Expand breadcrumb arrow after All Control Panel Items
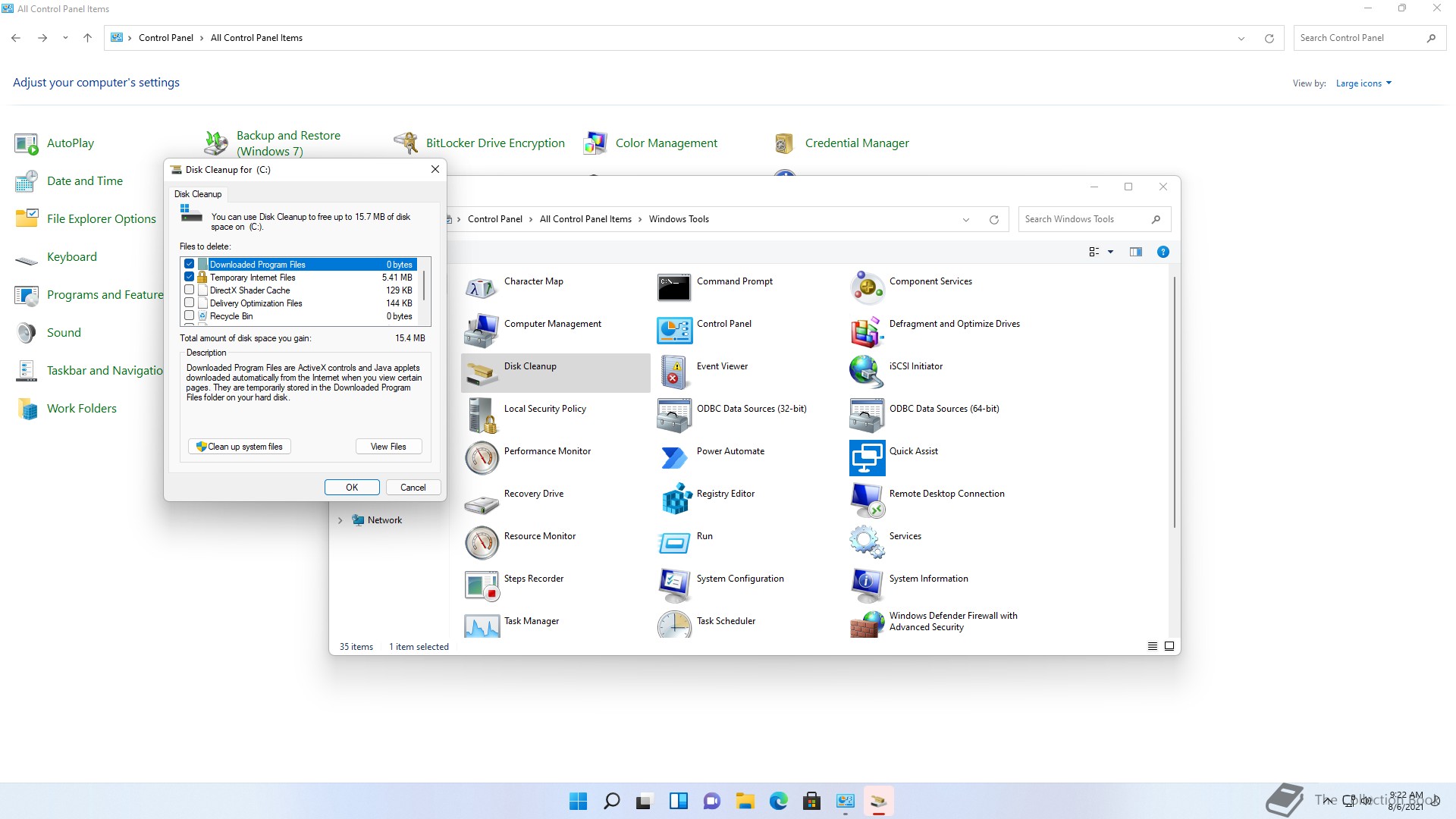 pyautogui.click(x=640, y=219)
